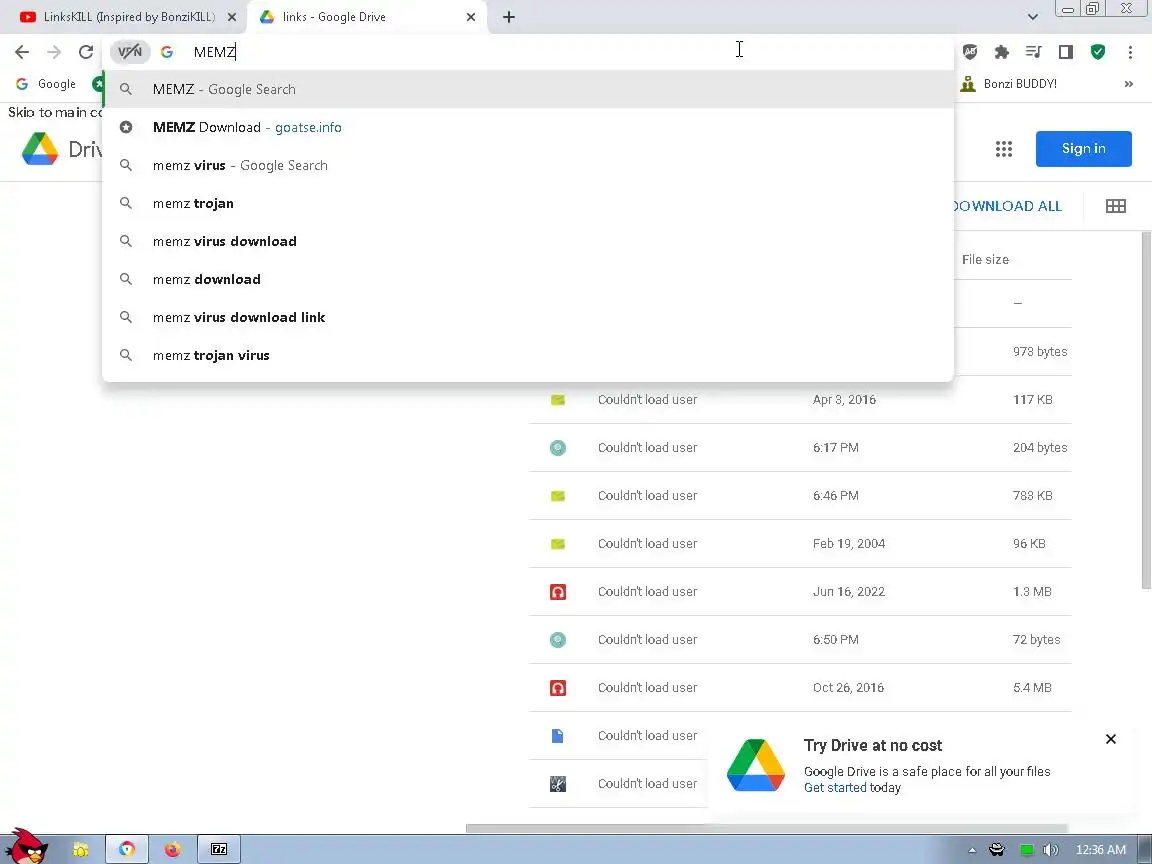Open Firefox from the taskbar
The height and width of the screenshot is (864, 1152).
pos(172,849)
